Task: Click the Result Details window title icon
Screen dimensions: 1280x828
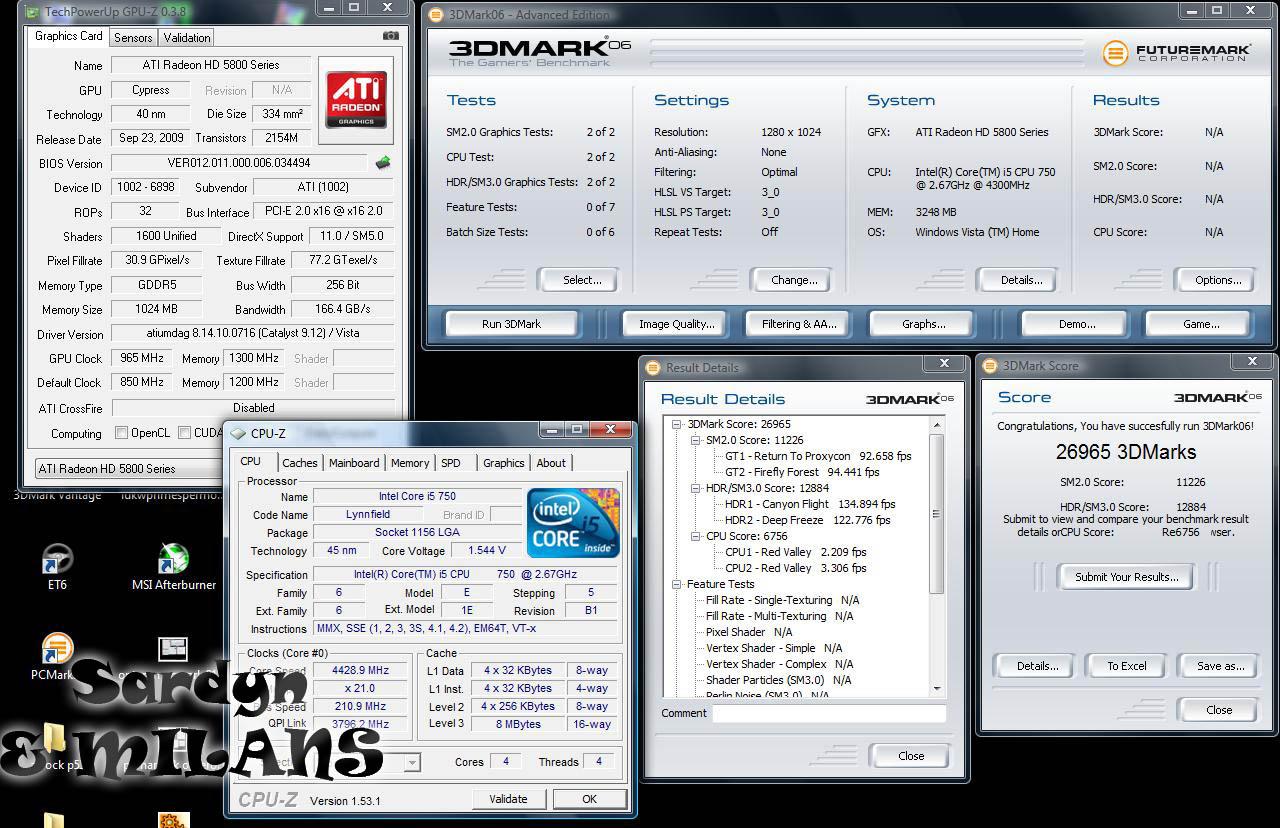Action: (652, 367)
